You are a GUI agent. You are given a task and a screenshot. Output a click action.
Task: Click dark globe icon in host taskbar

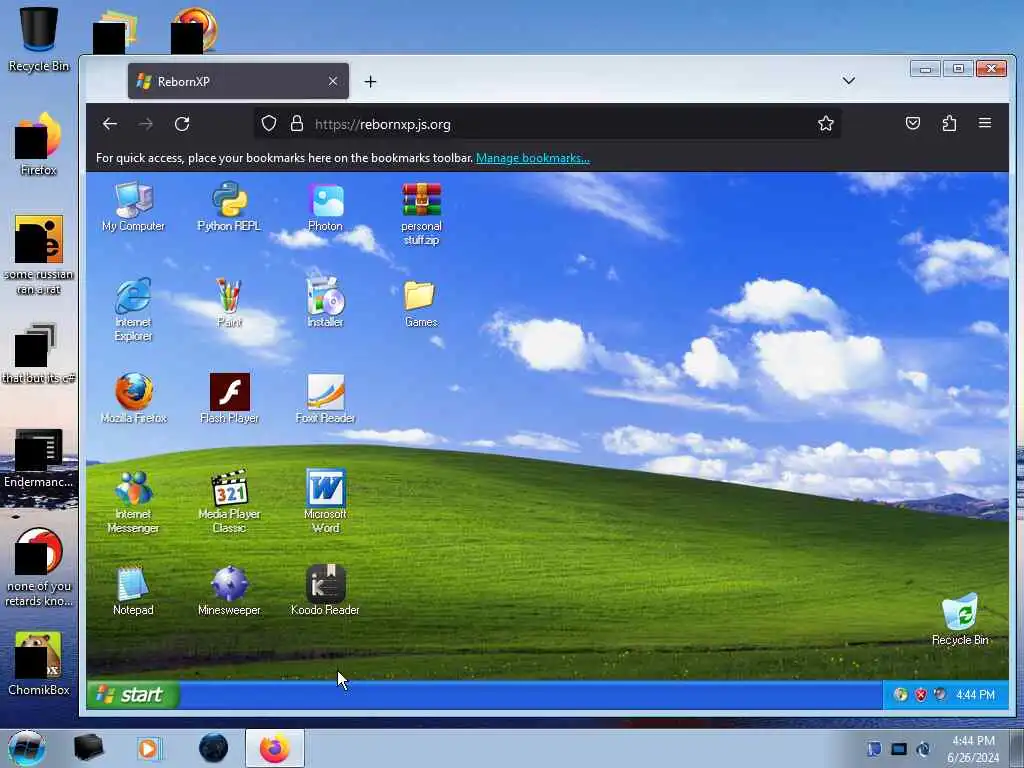214,748
